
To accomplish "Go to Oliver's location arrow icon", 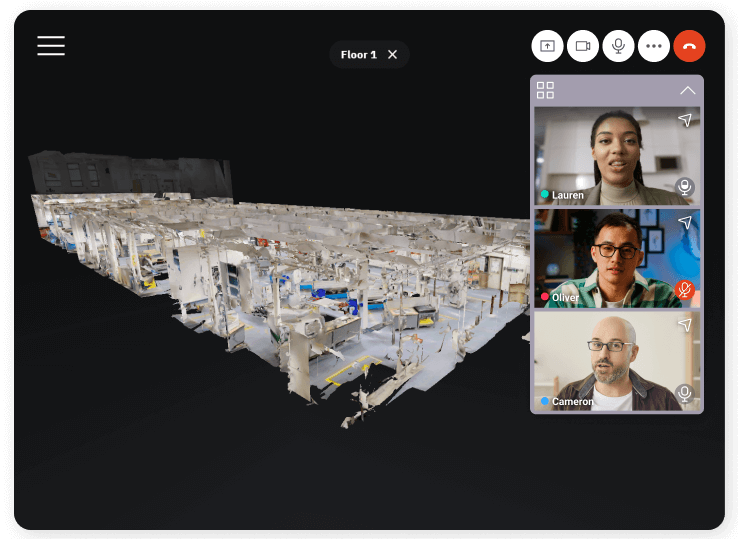I will [685, 222].
